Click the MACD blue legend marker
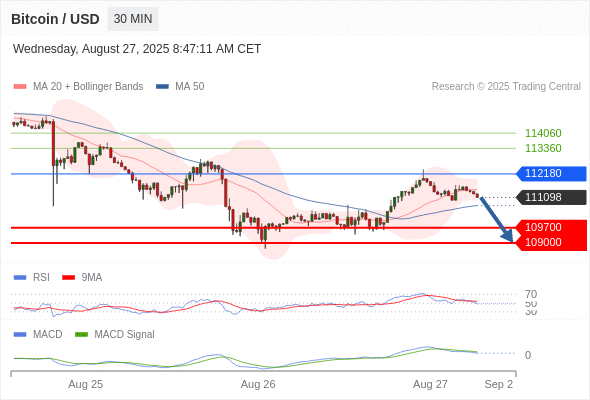This screenshot has width=590, height=400. click(x=20, y=335)
